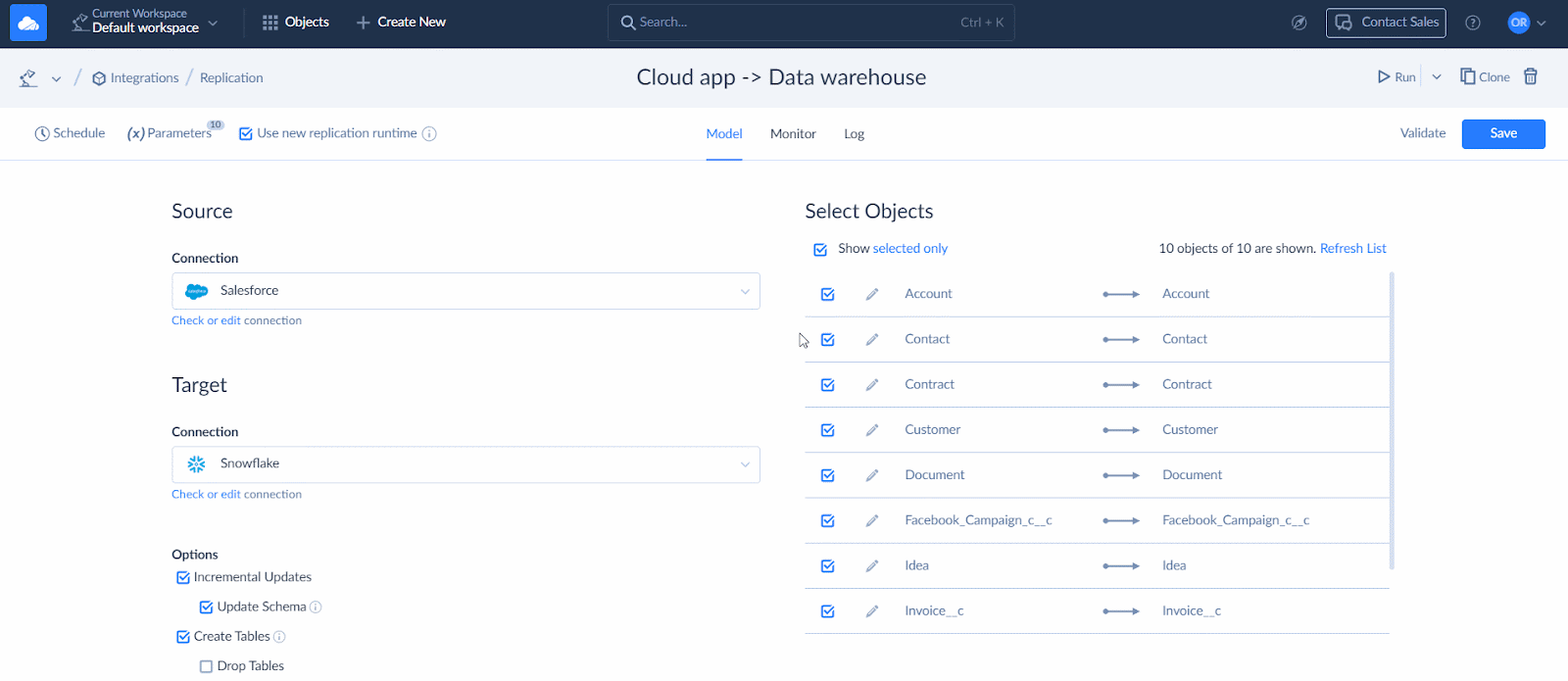Viewport: 1568px width, 681px height.
Task: Click the compass explore icon in header
Action: [1299, 23]
